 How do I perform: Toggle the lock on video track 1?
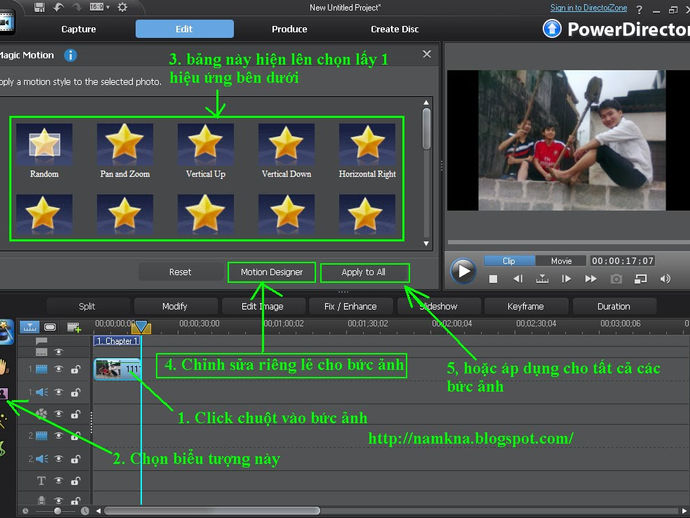[75, 369]
